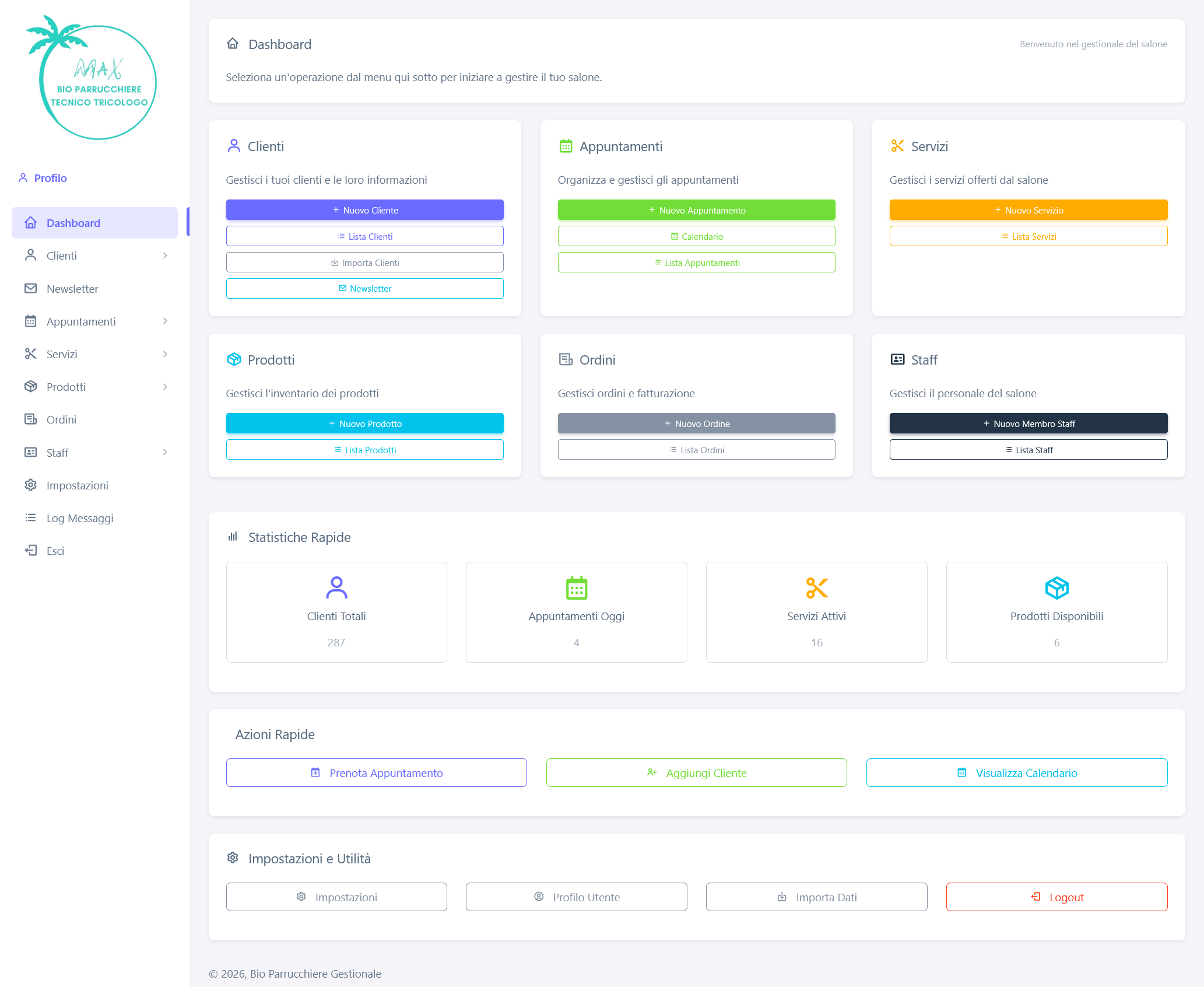The width and height of the screenshot is (1204, 987).
Task: Click the envelope icon for Newsletter in sidebar
Action: click(x=31, y=289)
